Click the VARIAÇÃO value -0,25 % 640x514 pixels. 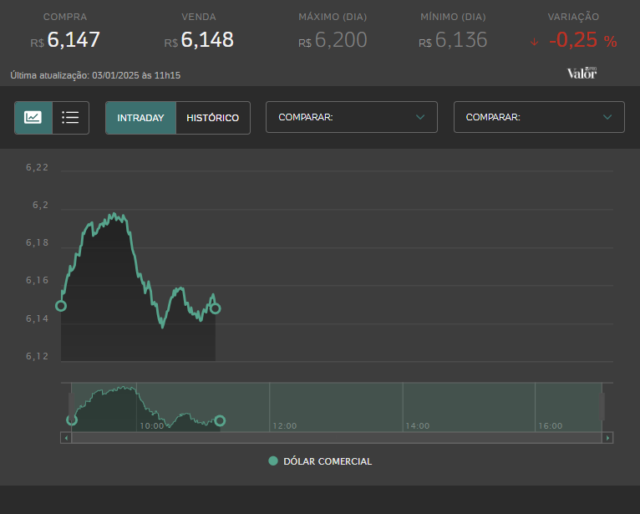(583, 40)
